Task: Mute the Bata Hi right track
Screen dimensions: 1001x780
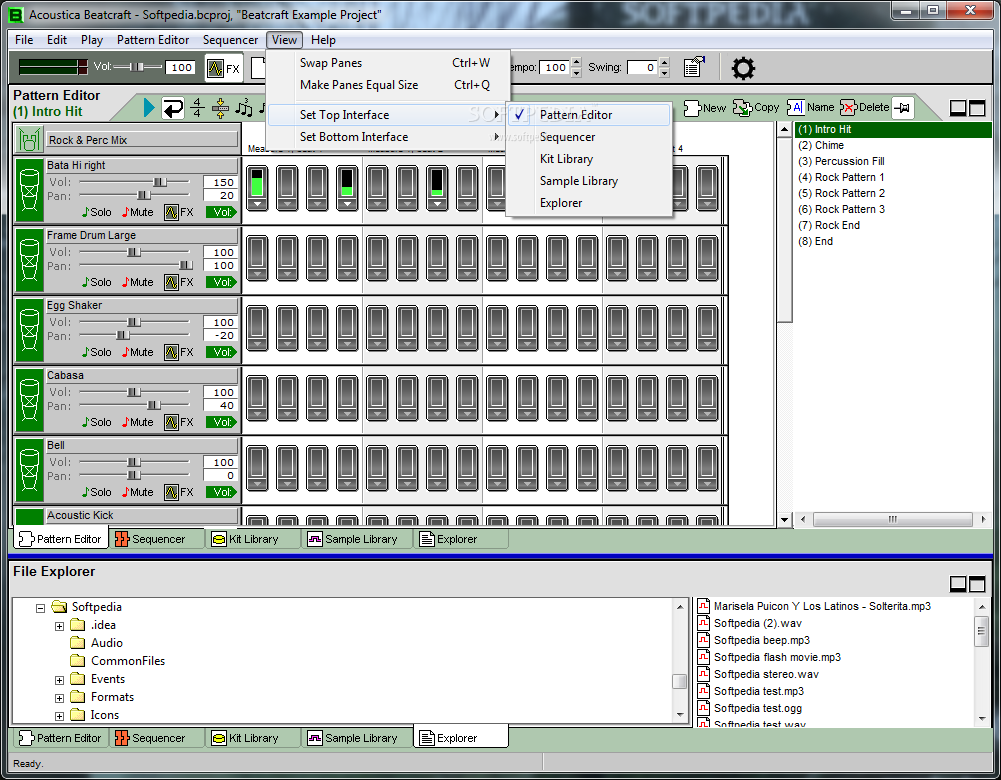Action: click(x=138, y=213)
